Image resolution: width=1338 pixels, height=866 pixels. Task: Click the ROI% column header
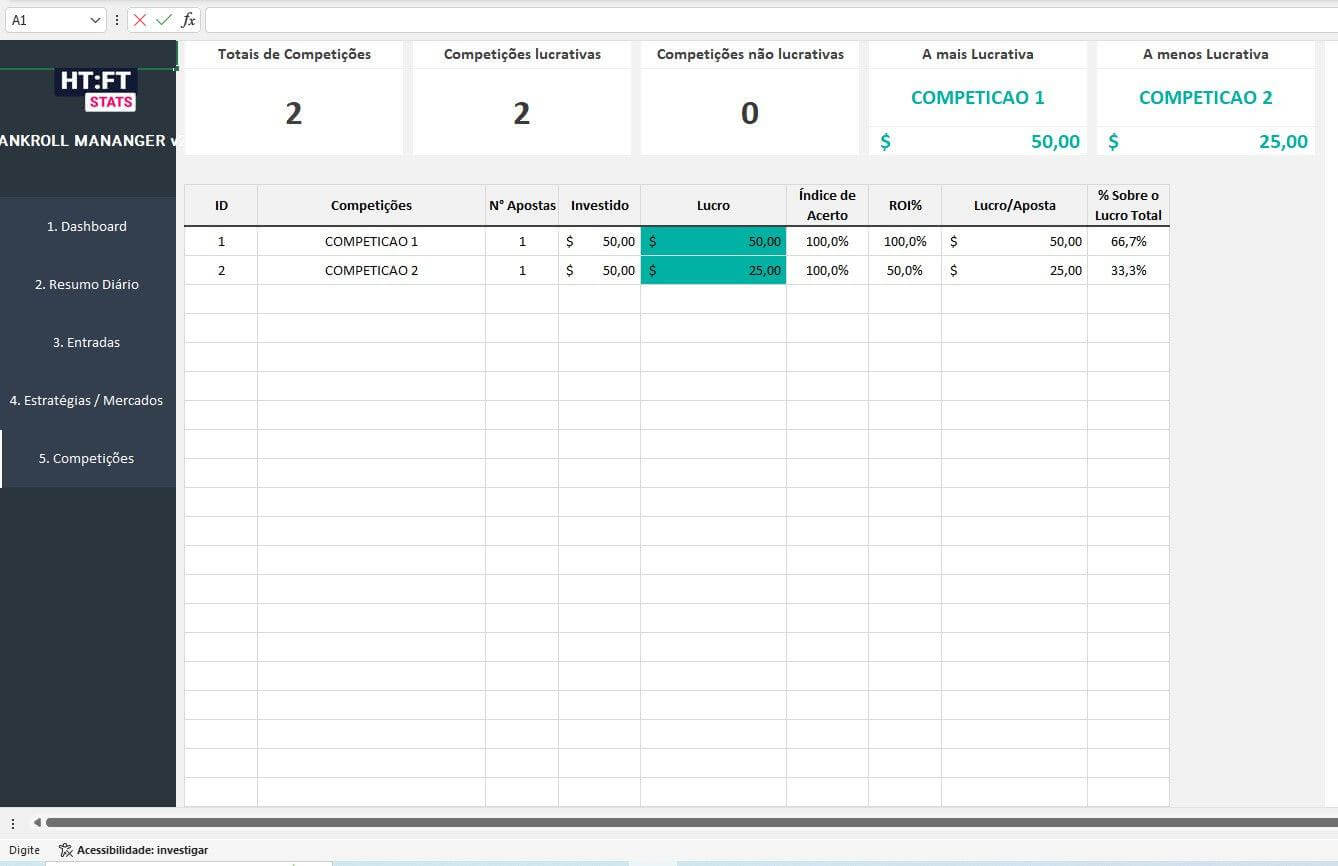pos(904,206)
